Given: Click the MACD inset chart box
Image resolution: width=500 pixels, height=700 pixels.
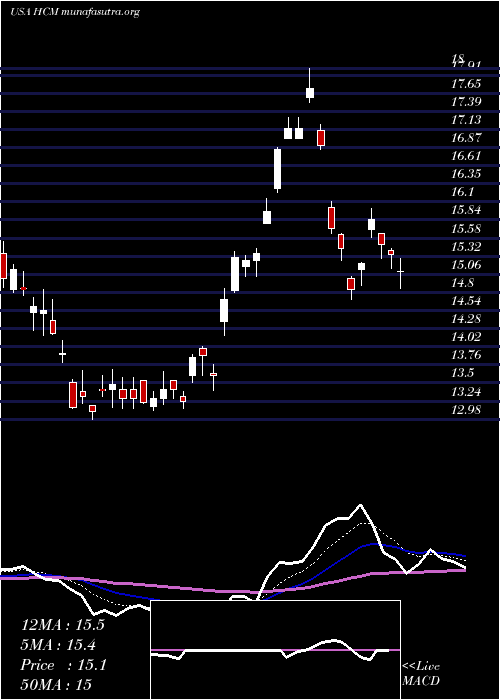Looking at the screenshot, I should 275,650.
